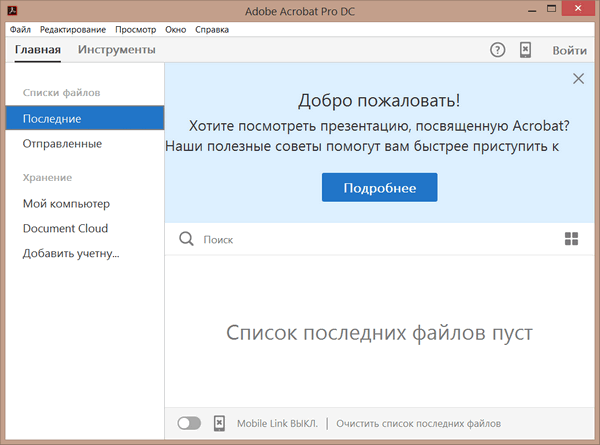Minimize the Acrobat window
Image resolution: width=600 pixels, height=445 pixels.
(x=532, y=10)
